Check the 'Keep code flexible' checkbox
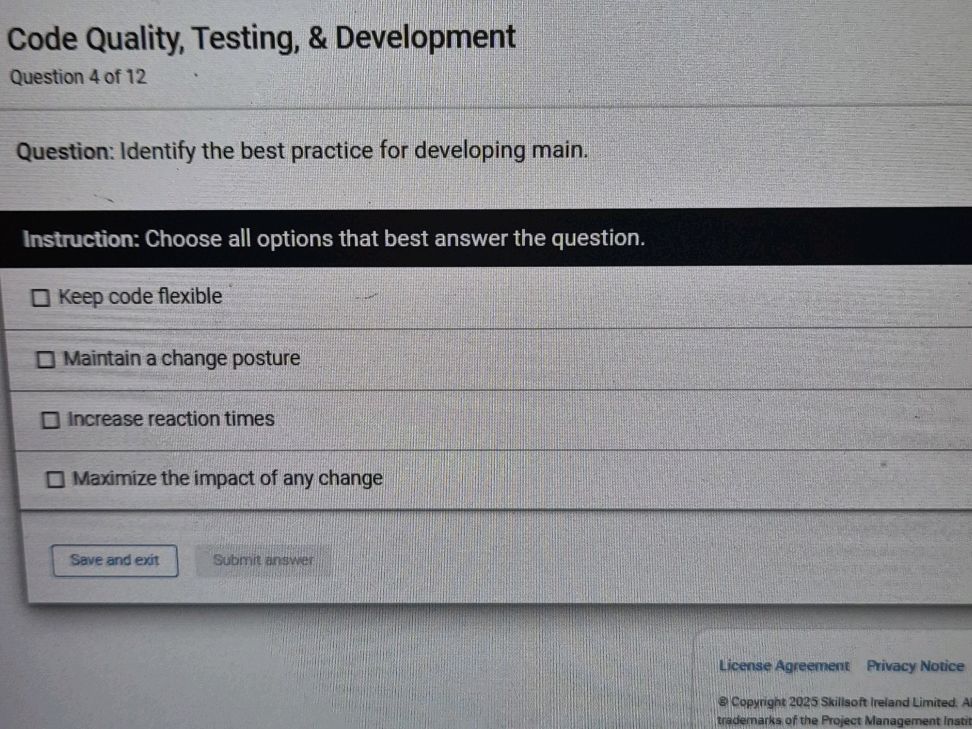This screenshot has height=729, width=972. (x=41, y=296)
